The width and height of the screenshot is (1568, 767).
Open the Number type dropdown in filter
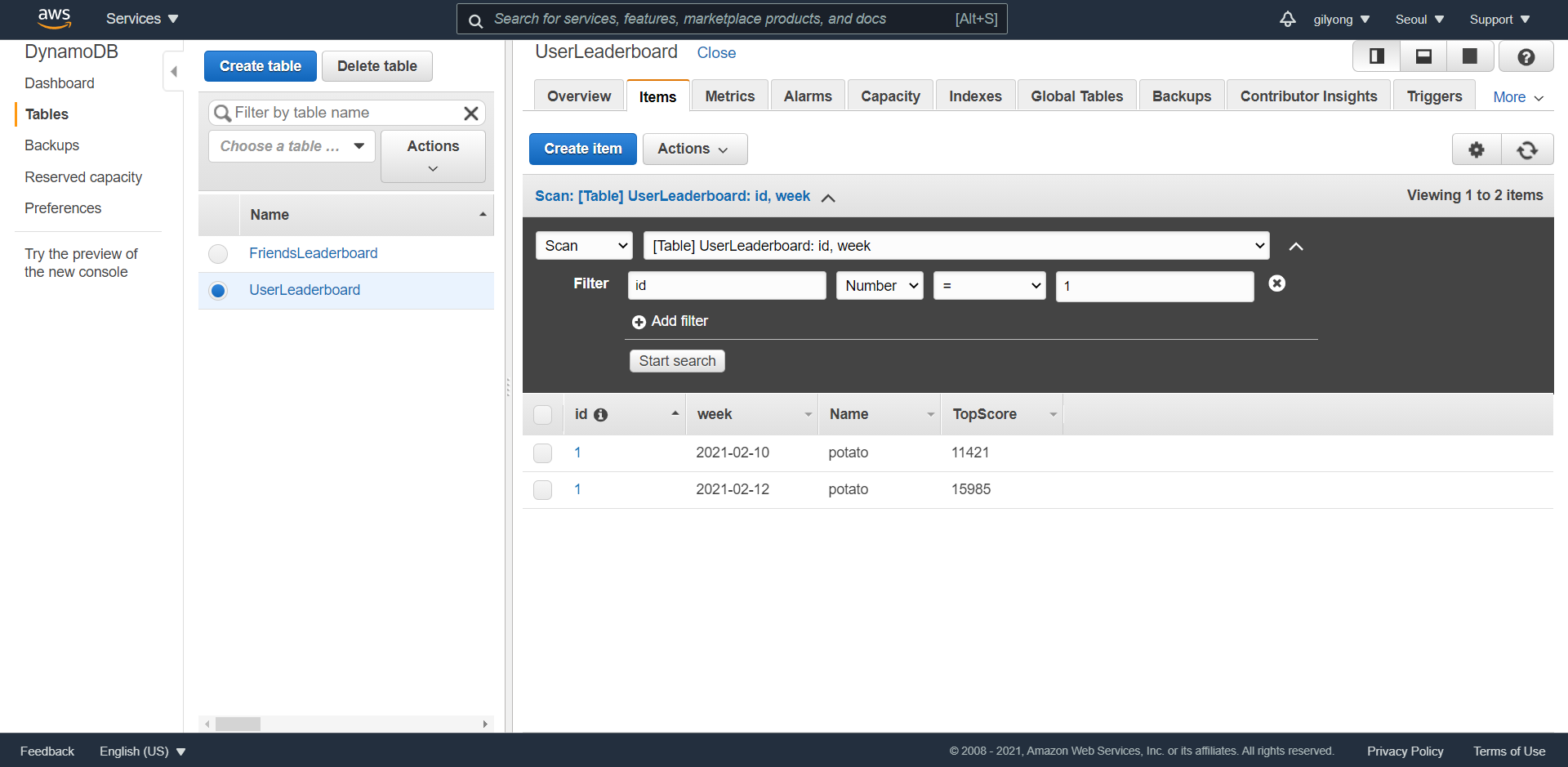(x=880, y=286)
